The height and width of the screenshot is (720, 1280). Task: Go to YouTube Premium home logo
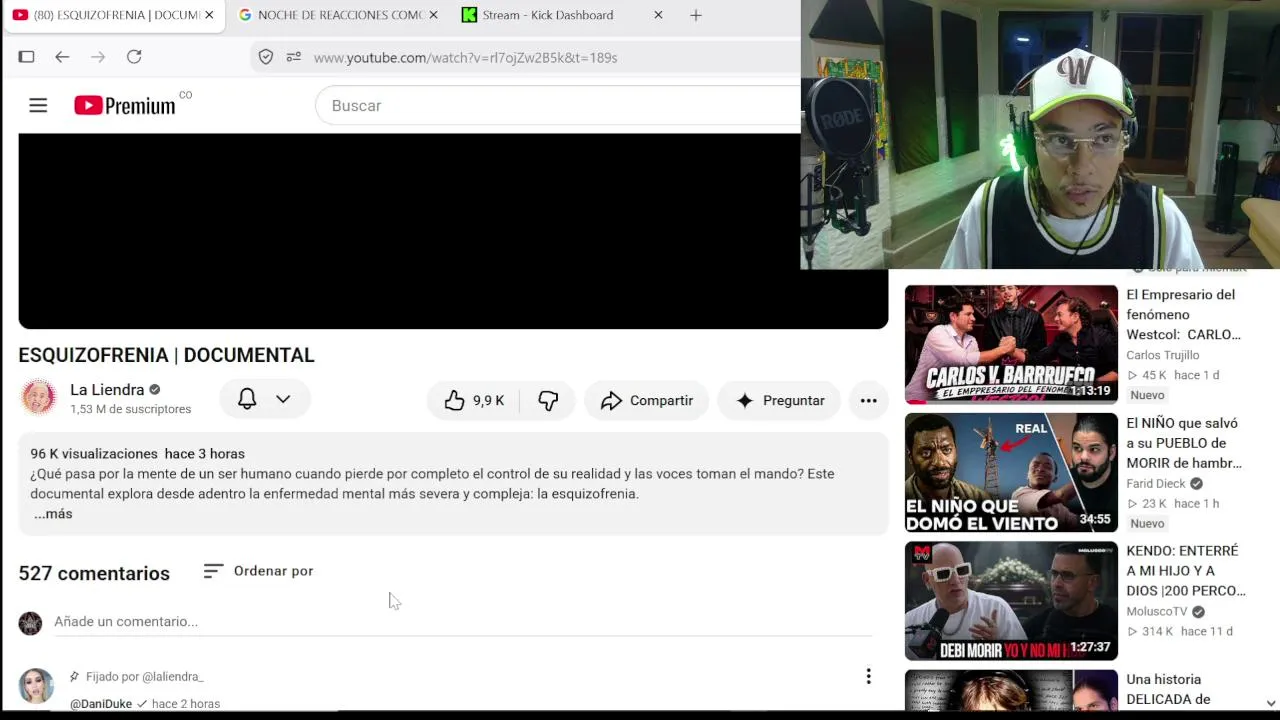125,105
